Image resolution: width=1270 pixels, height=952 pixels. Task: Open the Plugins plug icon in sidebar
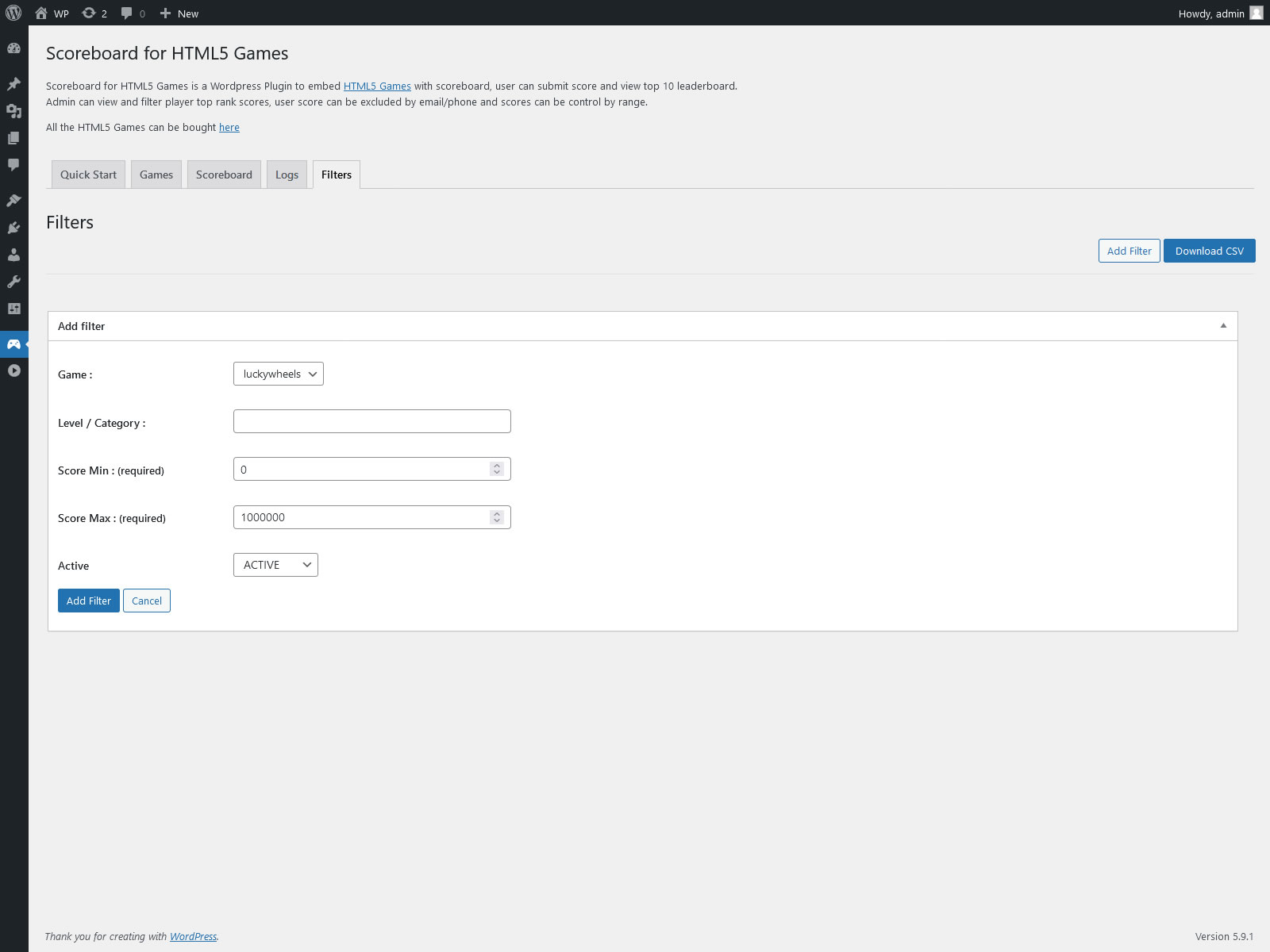point(13,228)
